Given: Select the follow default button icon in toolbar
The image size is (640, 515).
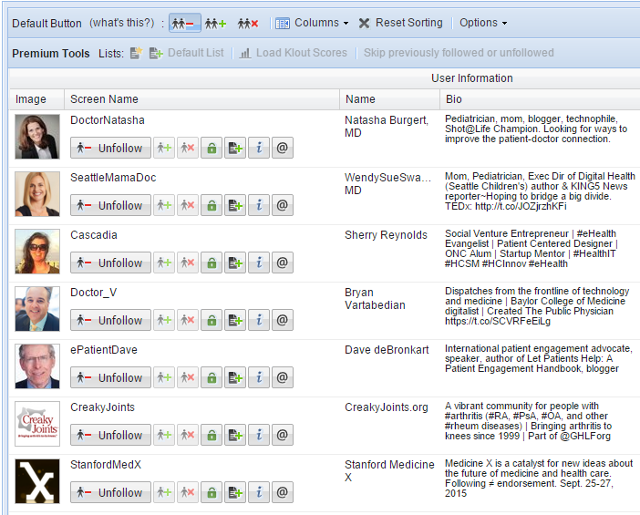Looking at the screenshot, I should click(215, 22).
